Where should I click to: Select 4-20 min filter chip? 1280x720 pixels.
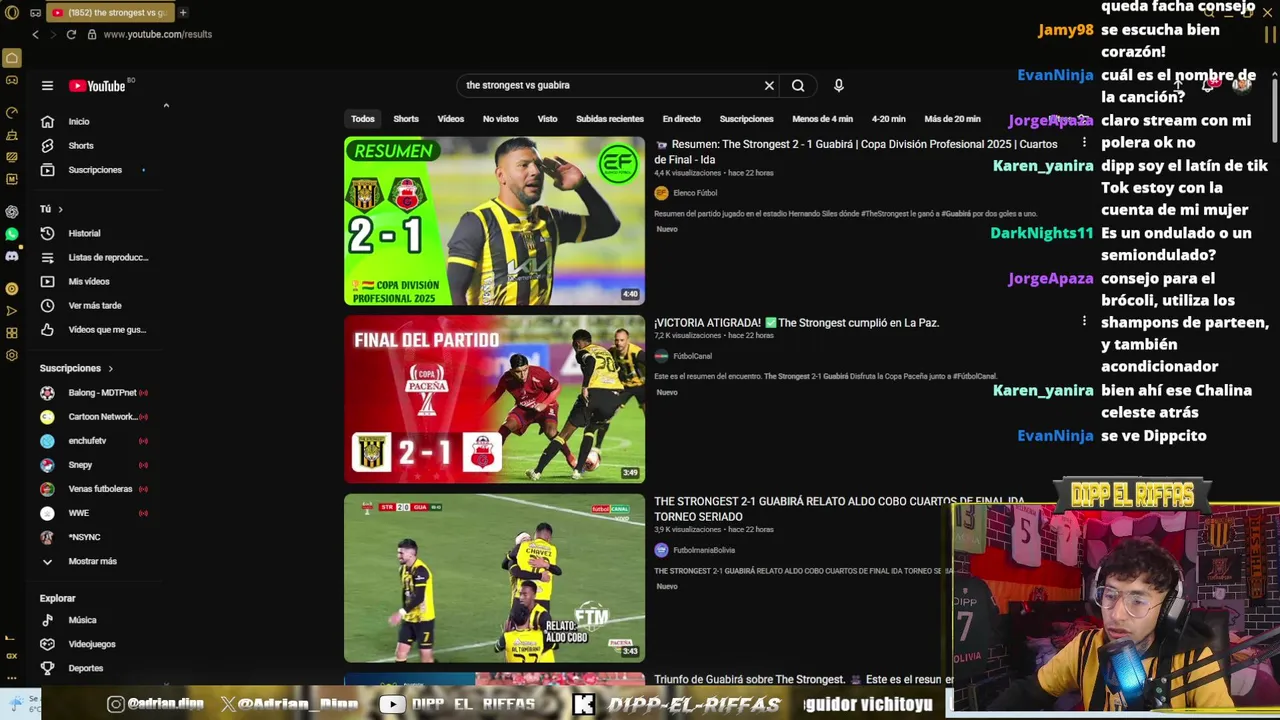[889, 119]
